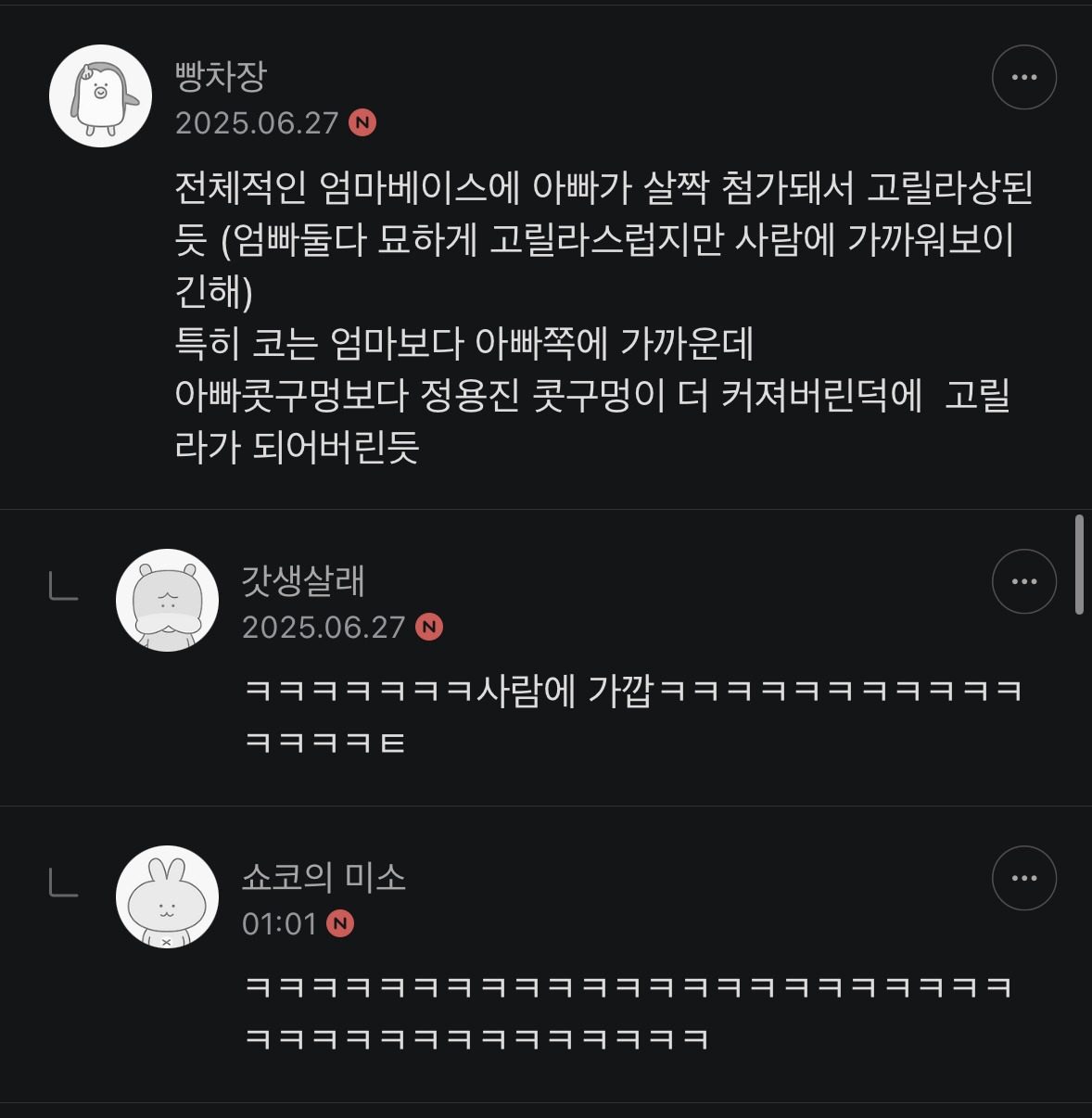Screen dimensions: 1092x1118
Task: Click the red N badge on 갓생살래's reply
Action: click(429, 628)
